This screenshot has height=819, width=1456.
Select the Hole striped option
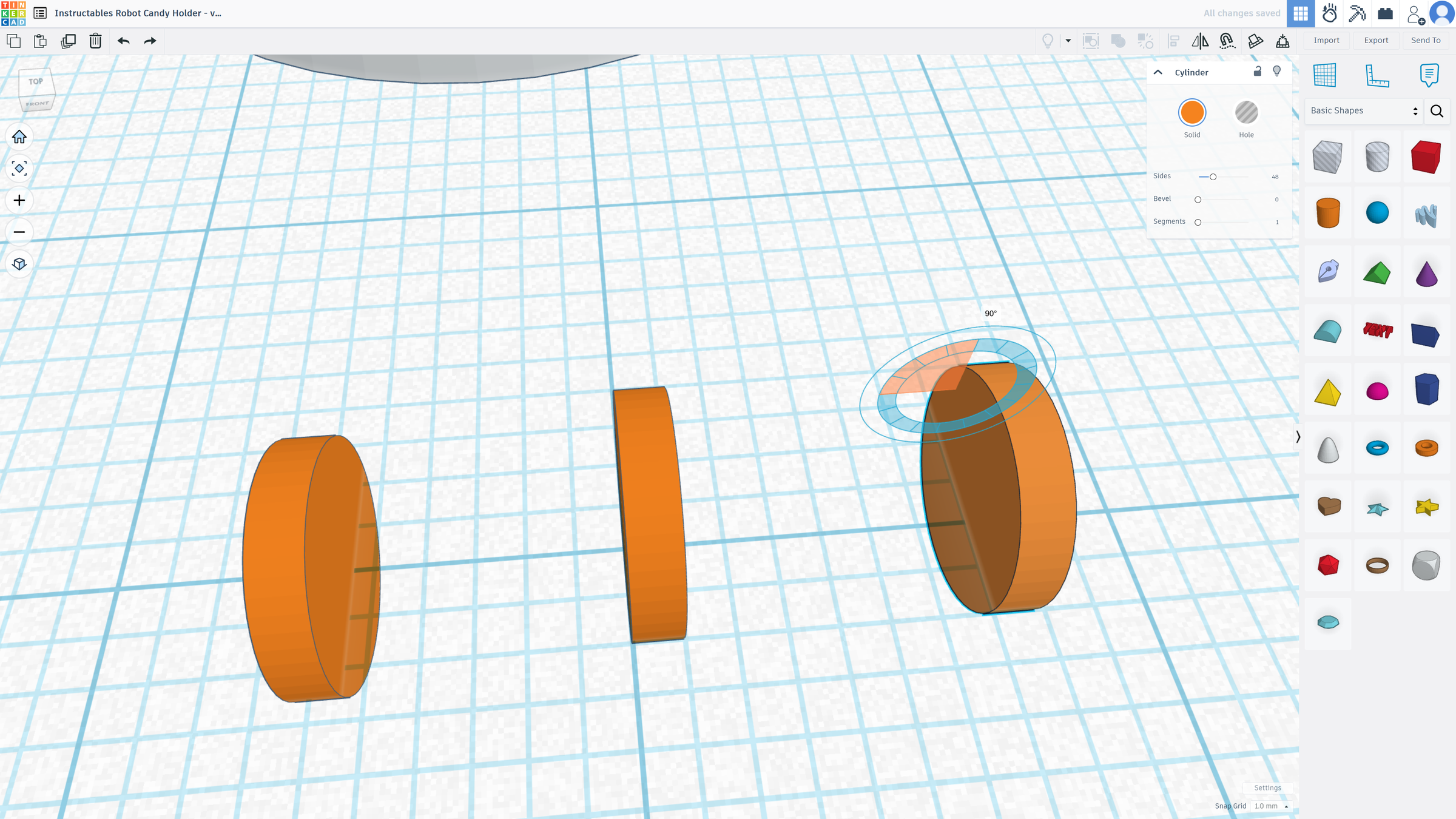[1247, 113]
